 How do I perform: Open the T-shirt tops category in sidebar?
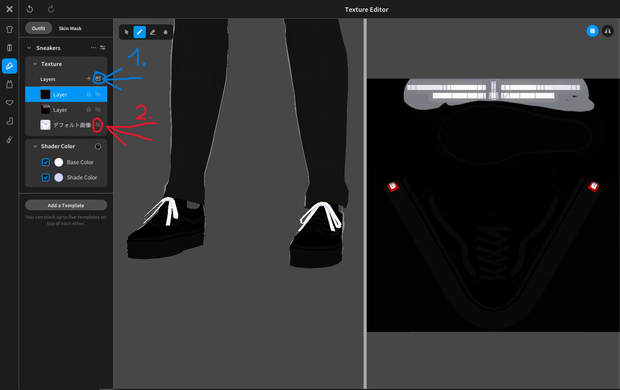pyautogui.click(x=9, y=29)
